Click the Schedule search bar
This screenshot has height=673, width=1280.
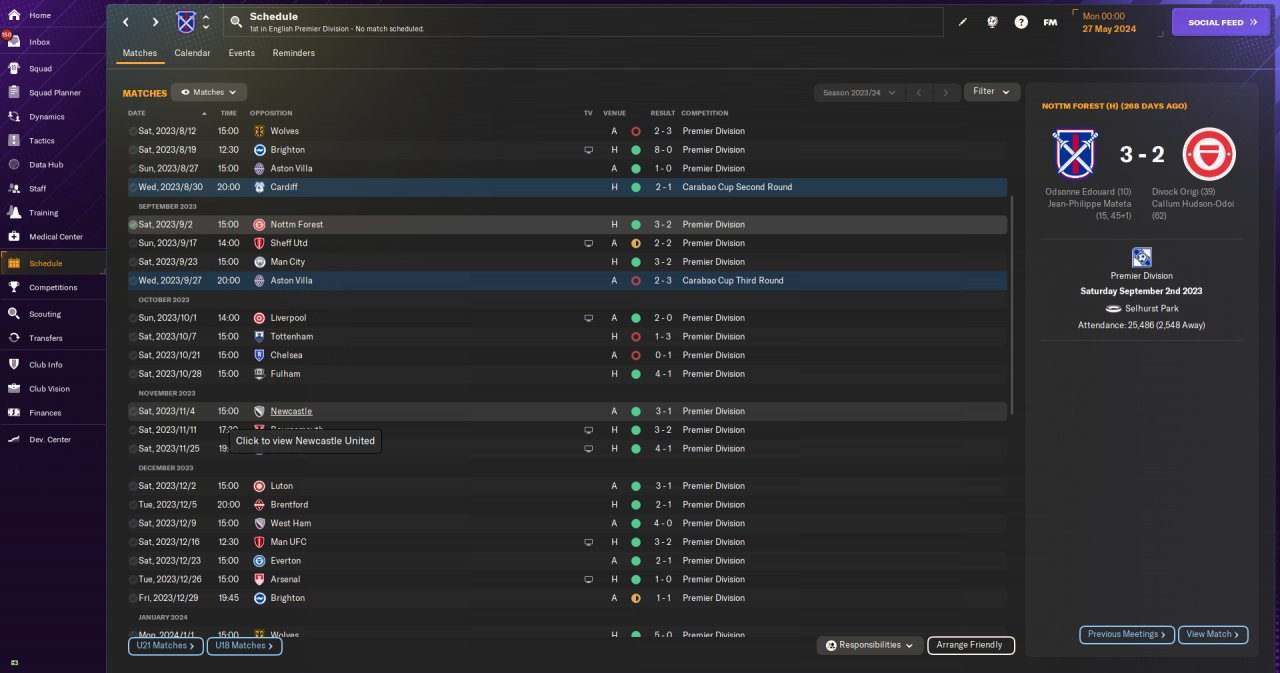point(584,22)
